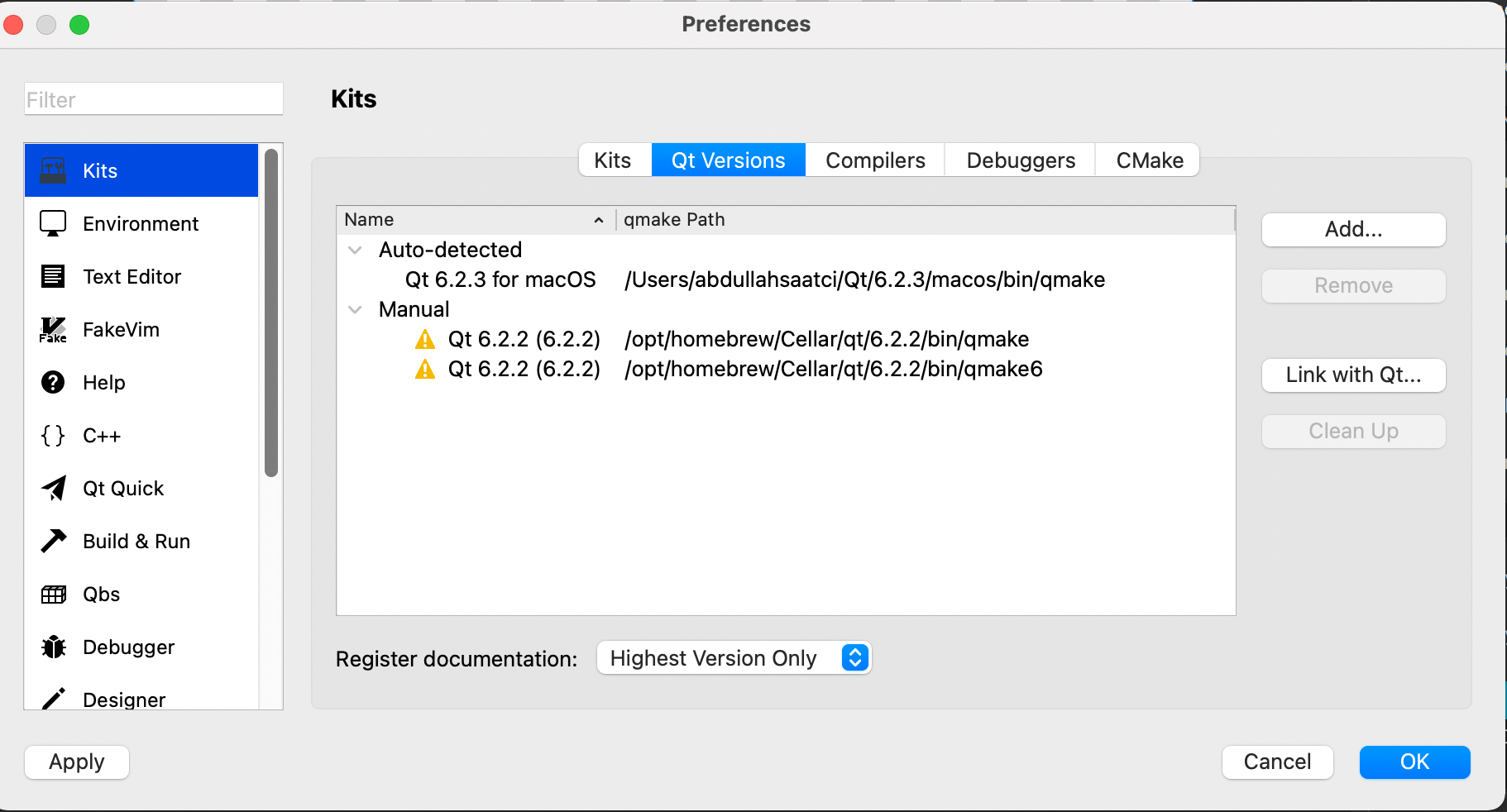Viewport: 1507px width, 812px height.
Task: Open the Environment settings icon
Action: coord(53,223)
